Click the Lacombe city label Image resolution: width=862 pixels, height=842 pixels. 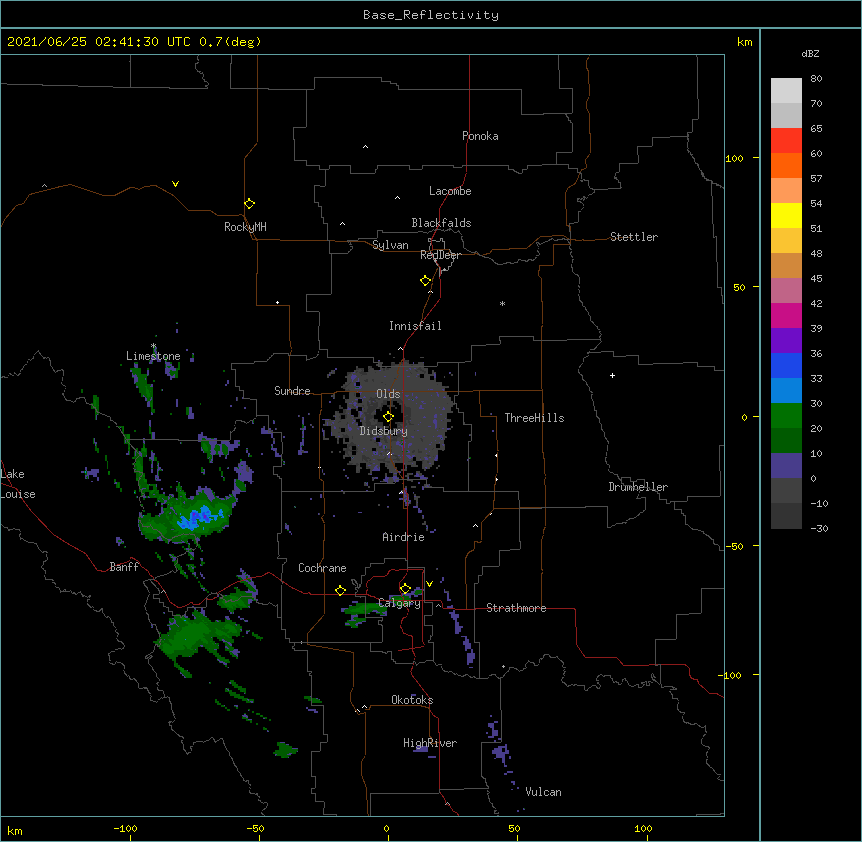(x=450, y=191)
